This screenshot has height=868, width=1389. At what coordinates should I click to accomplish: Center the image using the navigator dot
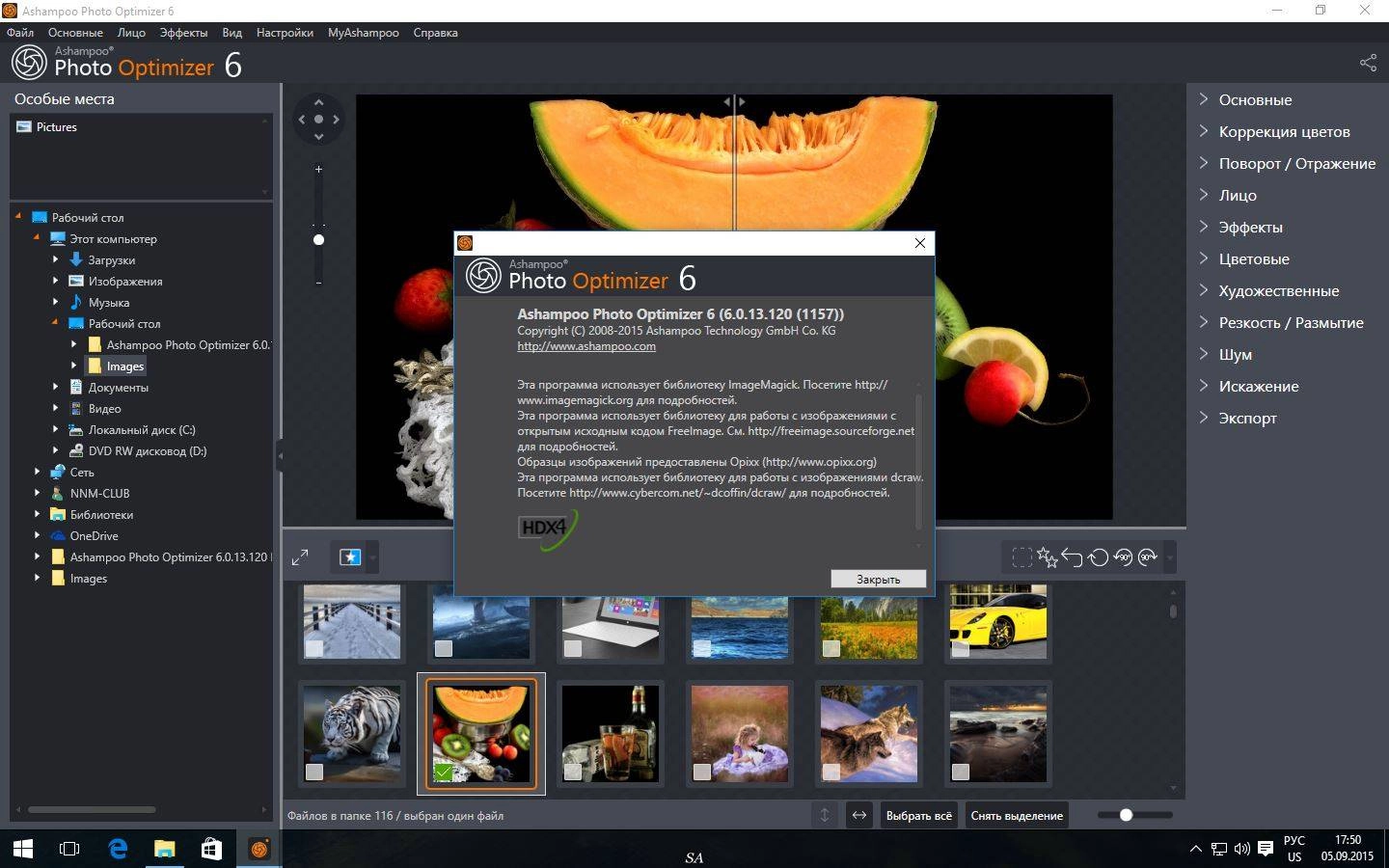pyautogui.click(x=318, y=120)
